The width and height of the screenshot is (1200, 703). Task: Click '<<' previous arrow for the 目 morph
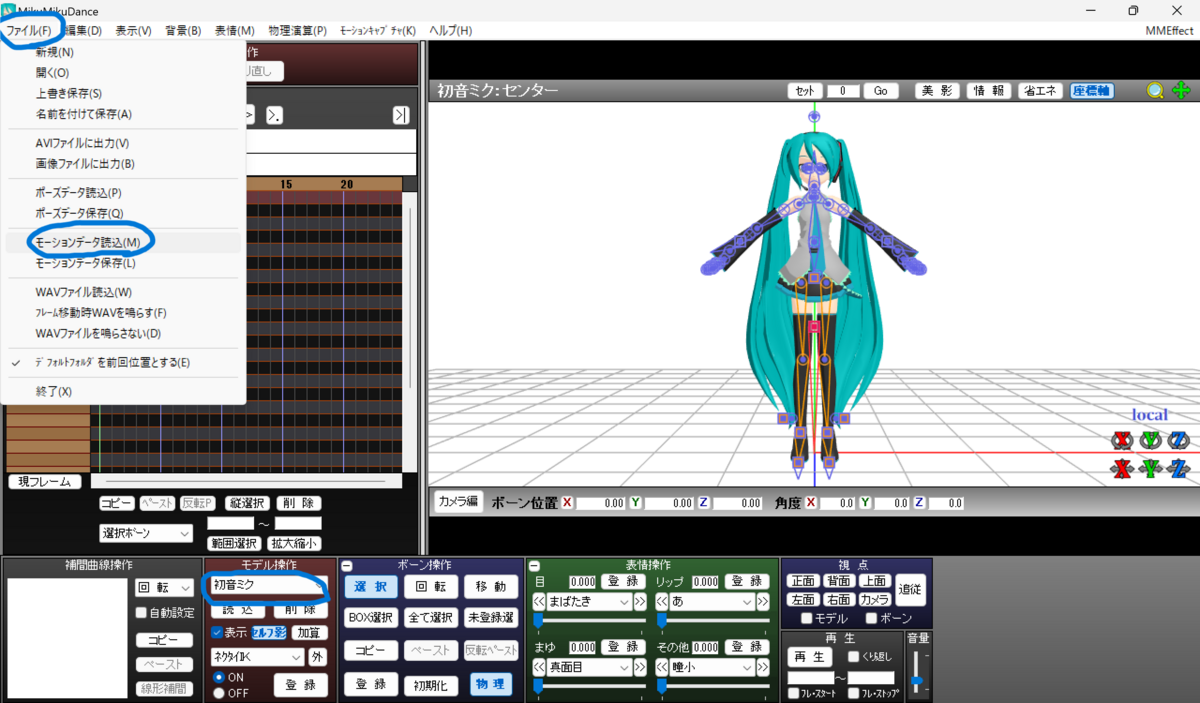(x=539, y=602)
